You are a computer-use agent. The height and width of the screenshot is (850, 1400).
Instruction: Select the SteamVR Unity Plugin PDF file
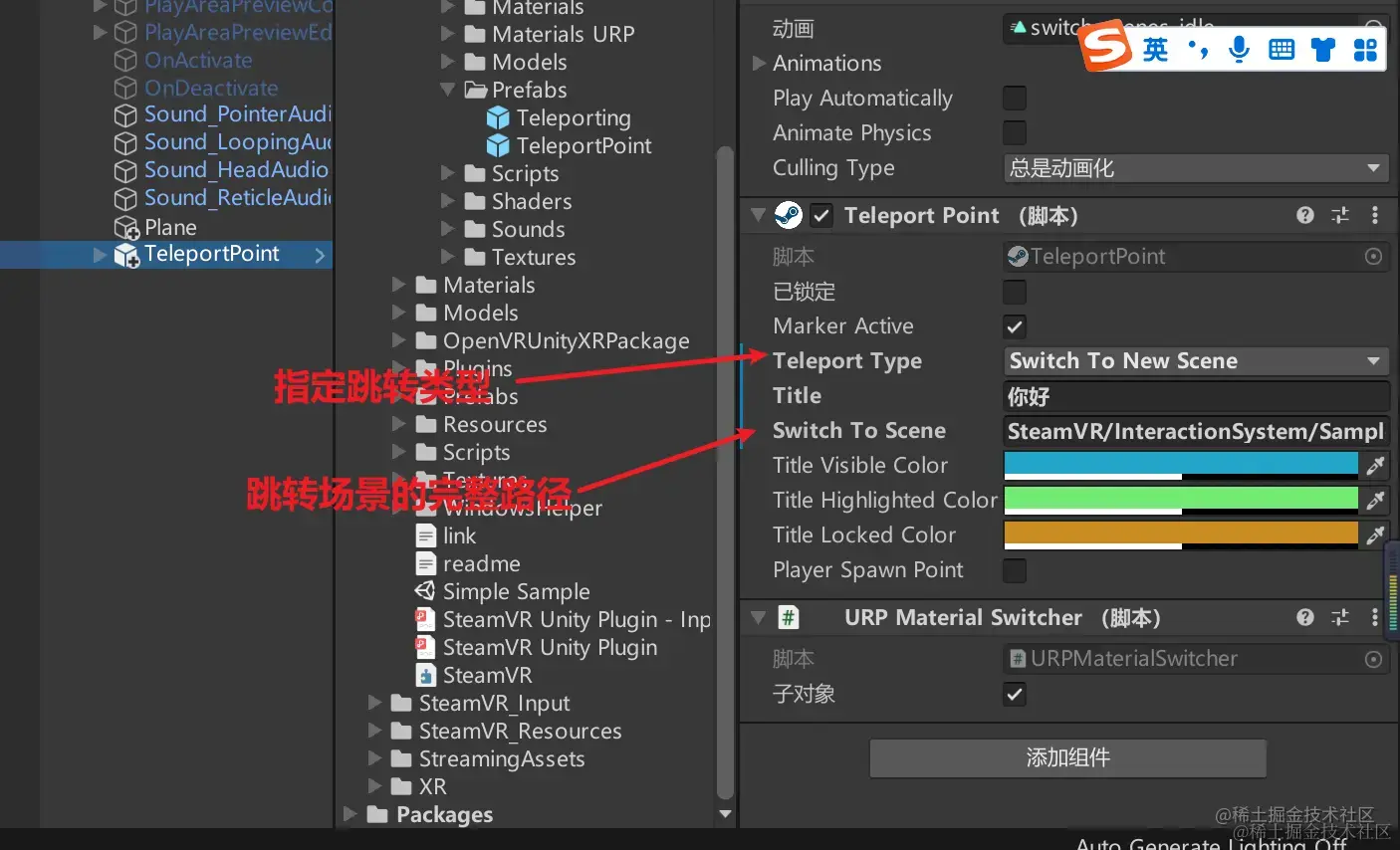[x=537, y=647]
